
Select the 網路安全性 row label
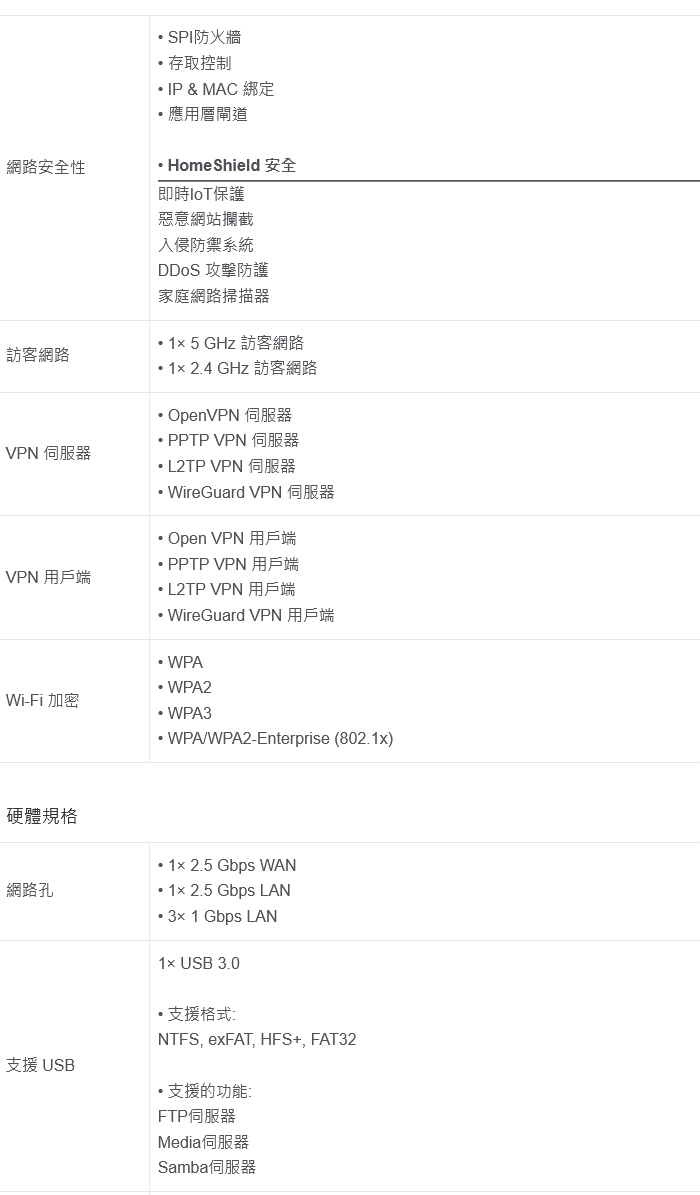tap(45, 167)
